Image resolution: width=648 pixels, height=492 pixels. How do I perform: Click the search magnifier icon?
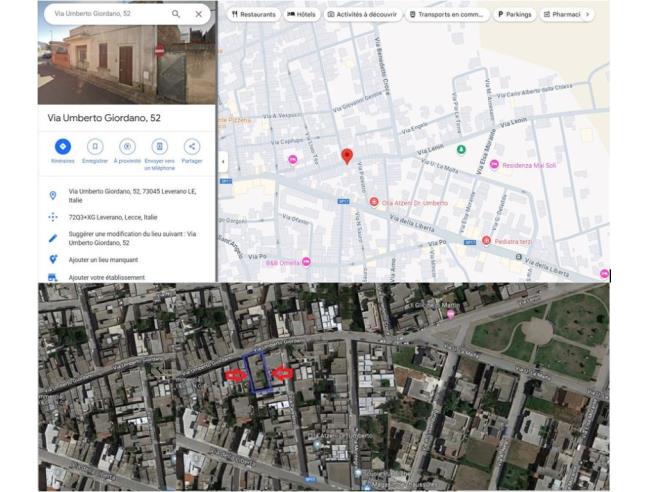[x=176, y=15]
